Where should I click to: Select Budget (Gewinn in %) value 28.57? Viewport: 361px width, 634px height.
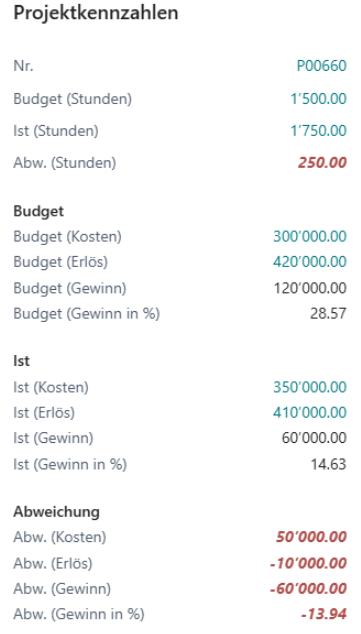[x=328, y=313]
